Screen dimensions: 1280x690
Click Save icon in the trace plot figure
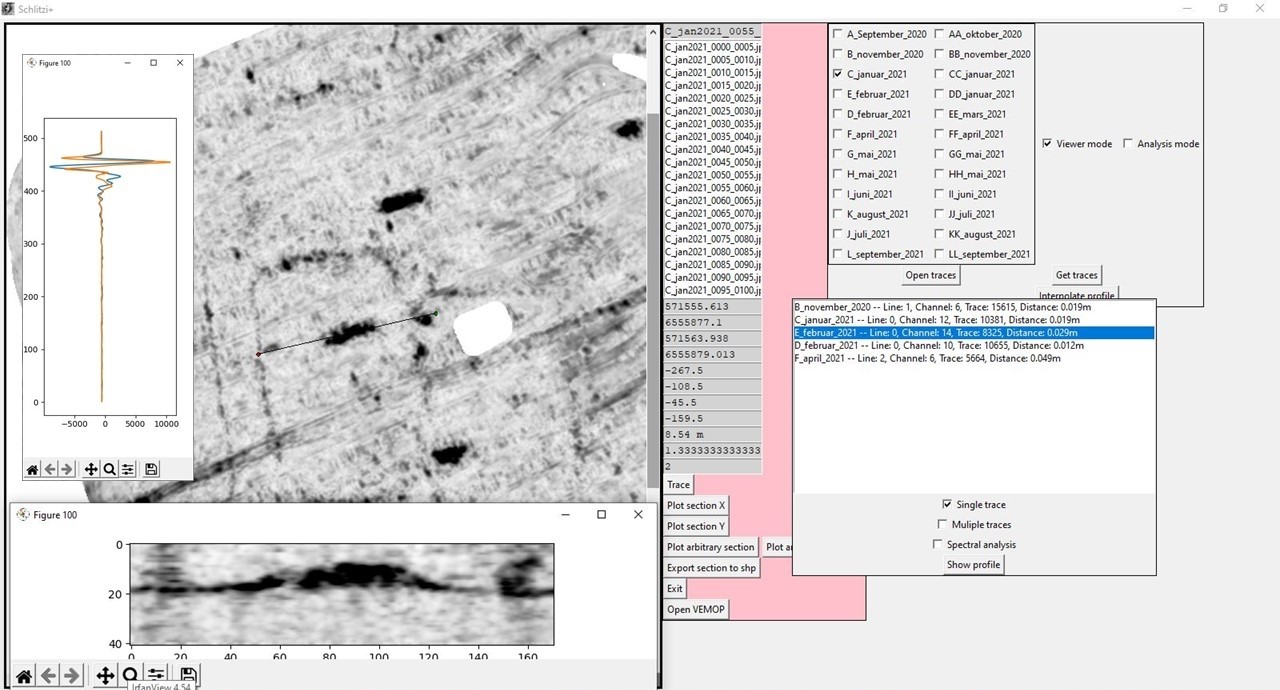tap(151, 469)
